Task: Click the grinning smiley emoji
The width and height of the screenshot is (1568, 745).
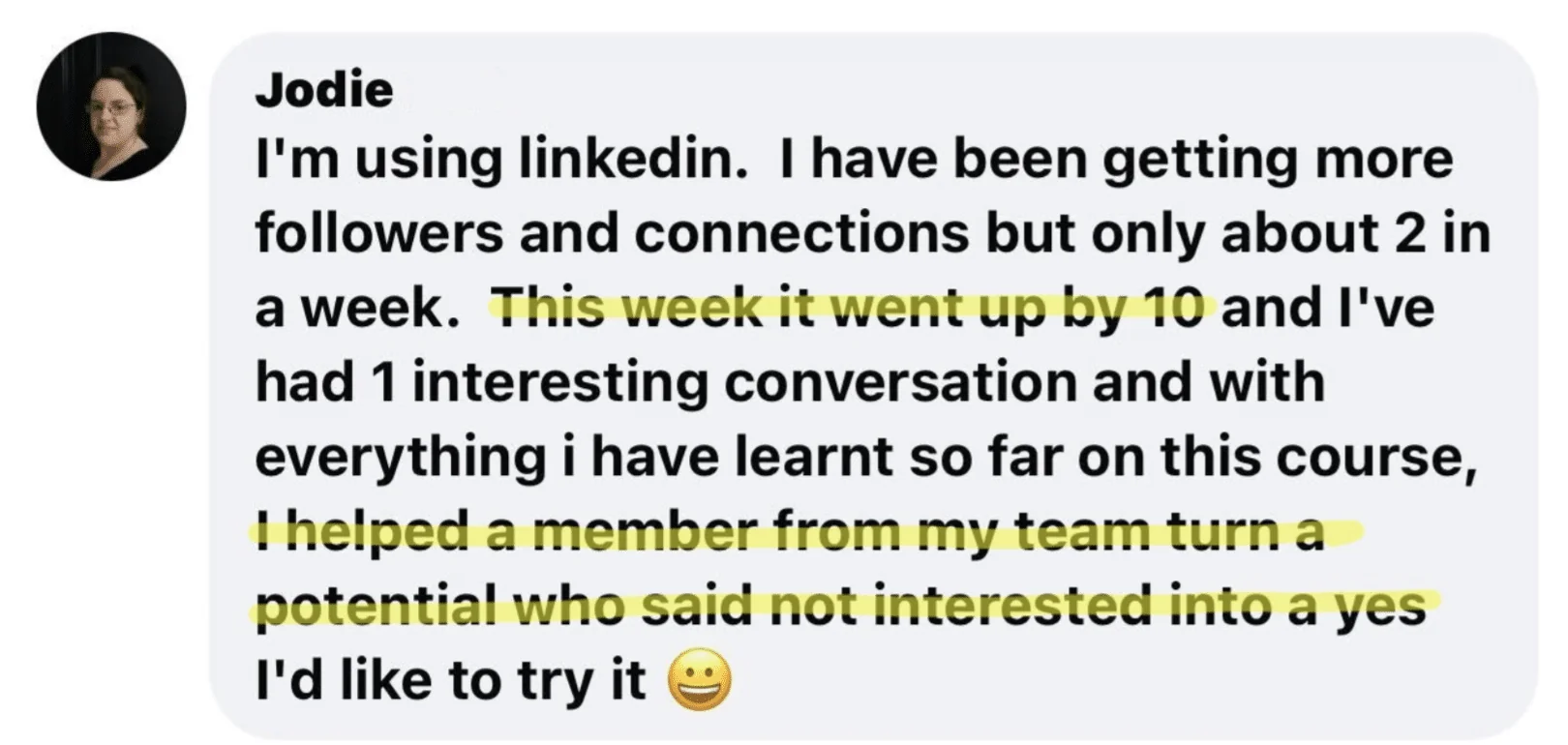Action: 701,679
